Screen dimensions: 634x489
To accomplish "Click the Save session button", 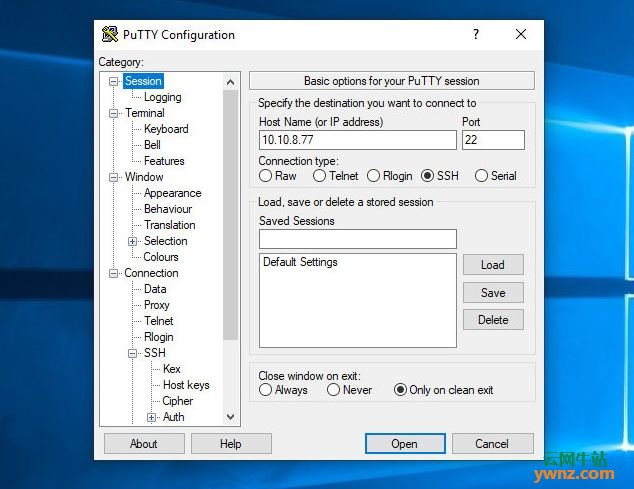I will point(493,292).
